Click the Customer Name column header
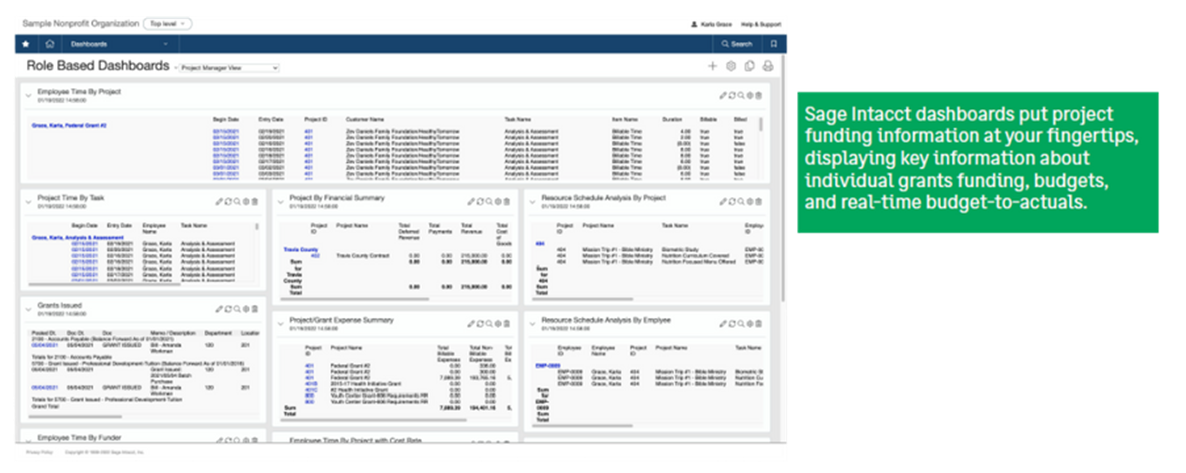Image resolution: width=1186 pixels, height=473 pixels. click(366, 119)
